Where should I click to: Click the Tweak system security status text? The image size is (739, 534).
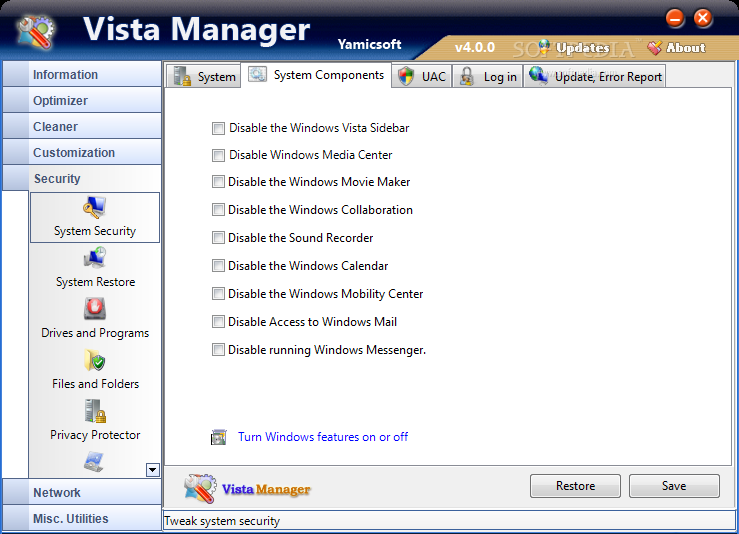coord(222,521)
